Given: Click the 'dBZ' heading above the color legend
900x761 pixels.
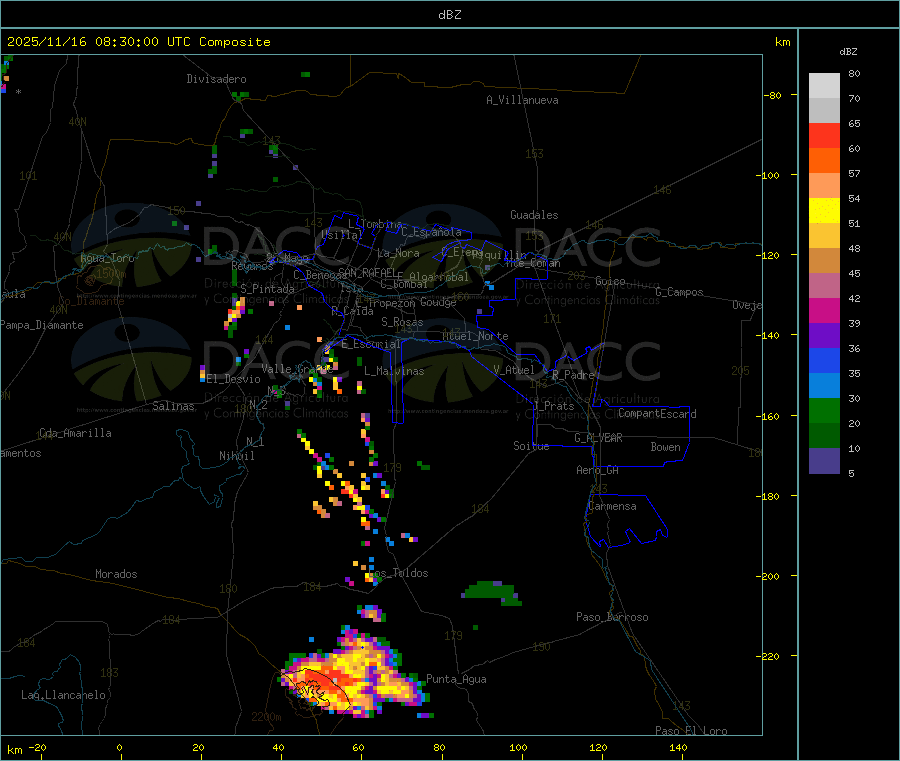Looking at the screenshot, I should click(848, 52).
